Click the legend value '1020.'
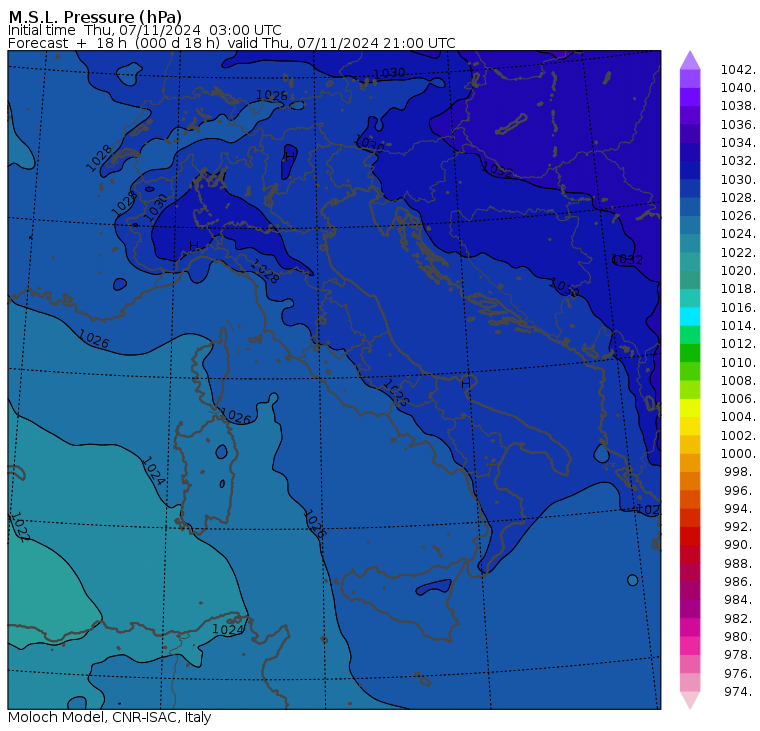The width and height of the screenshot is (760, 731). click(738, 270)
